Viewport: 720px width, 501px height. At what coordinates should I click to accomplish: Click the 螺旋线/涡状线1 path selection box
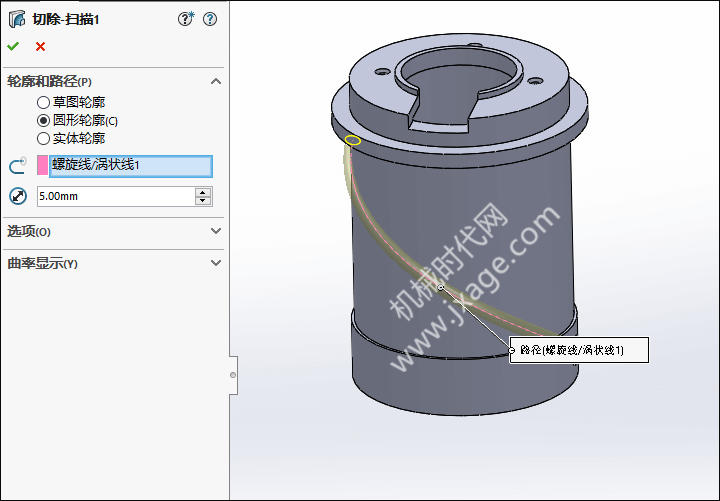(x=131, y=166)
